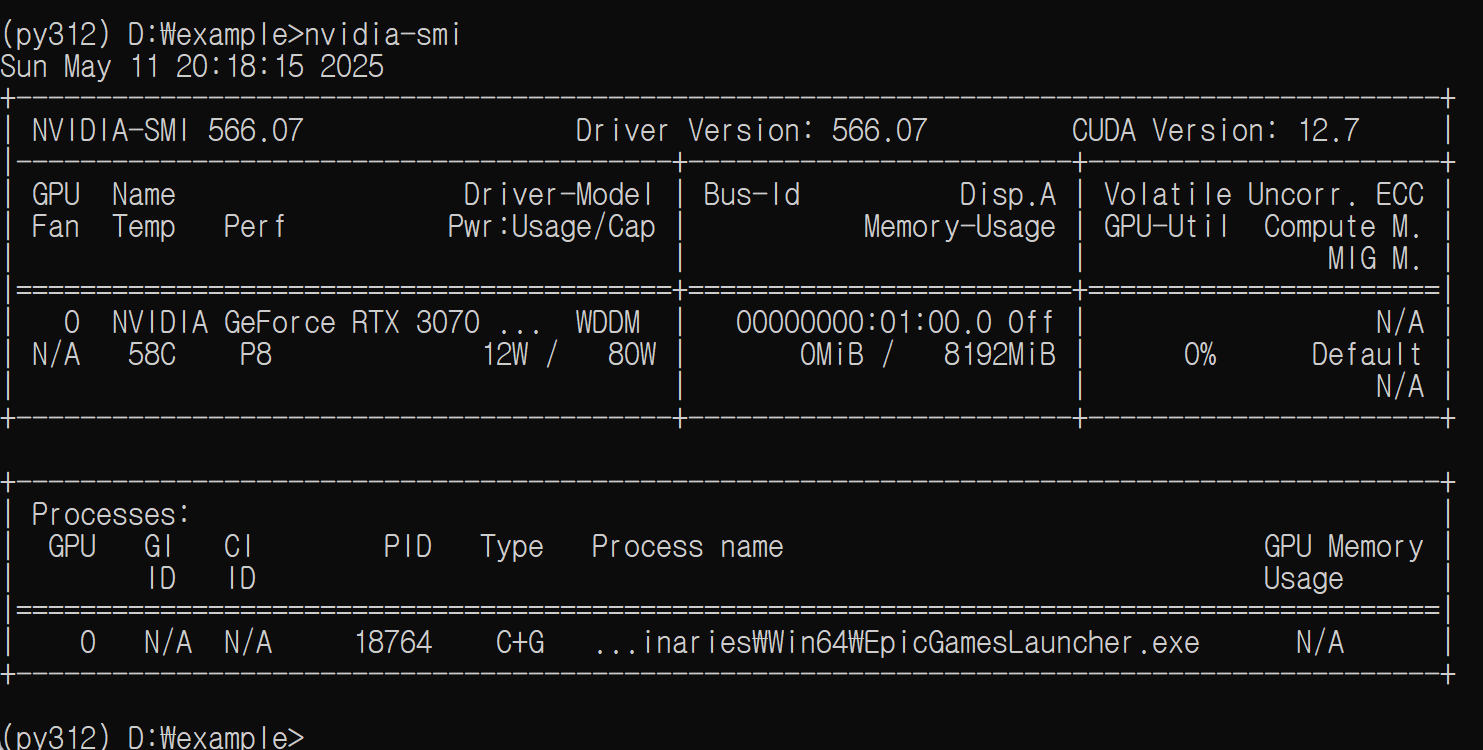Viewport: 1483px width, 750px height.
Task: Click the Volatile Uncorr. ECC header
Action: [1263, 194]
